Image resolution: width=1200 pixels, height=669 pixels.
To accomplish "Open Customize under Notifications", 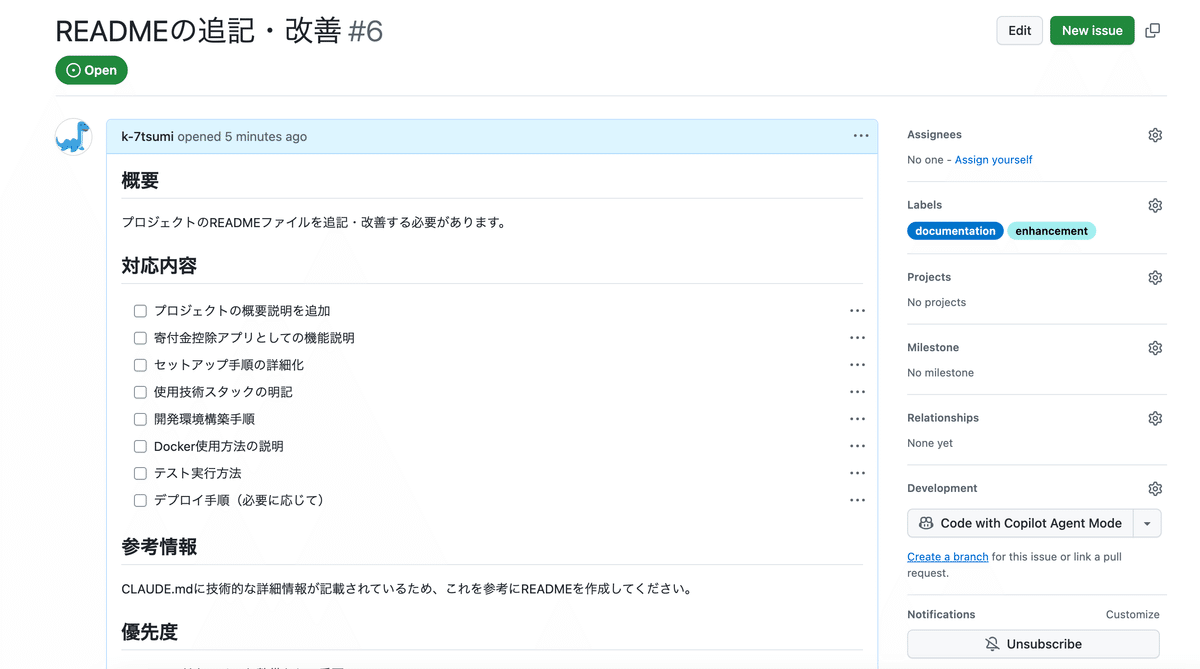I will tap(1134, 614).
